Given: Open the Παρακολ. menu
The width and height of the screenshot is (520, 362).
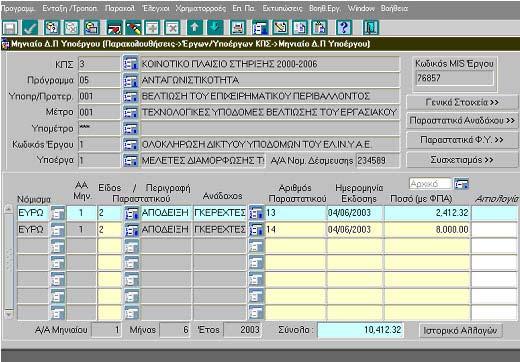Looking at the screenshot, I should (120, 9).
